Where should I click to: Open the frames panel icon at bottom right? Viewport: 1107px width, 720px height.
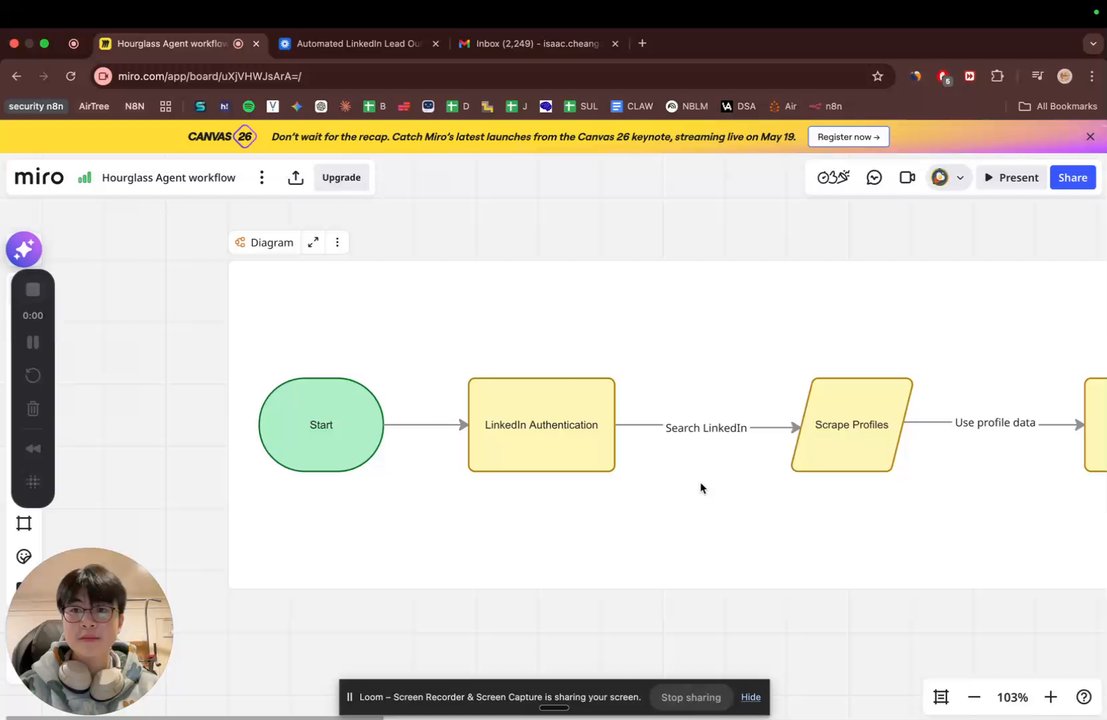(x=940, y=697)
